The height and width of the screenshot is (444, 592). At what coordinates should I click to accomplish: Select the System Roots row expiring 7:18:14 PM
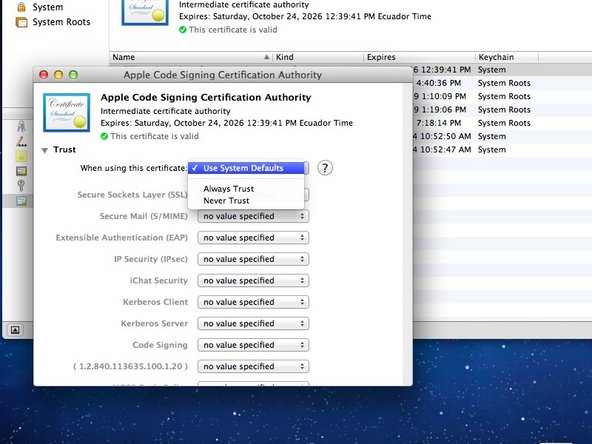coord(502,123)
